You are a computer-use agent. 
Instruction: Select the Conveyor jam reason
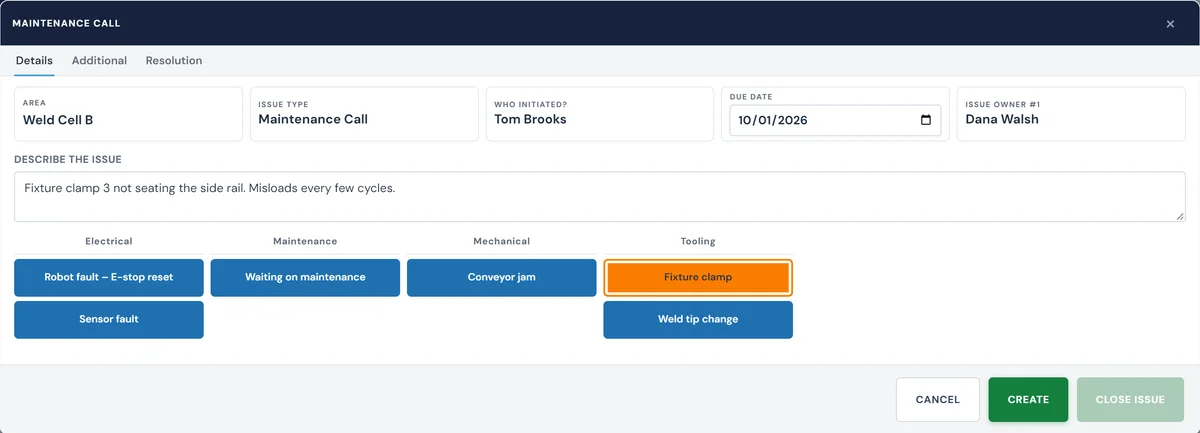click(502, 278)
